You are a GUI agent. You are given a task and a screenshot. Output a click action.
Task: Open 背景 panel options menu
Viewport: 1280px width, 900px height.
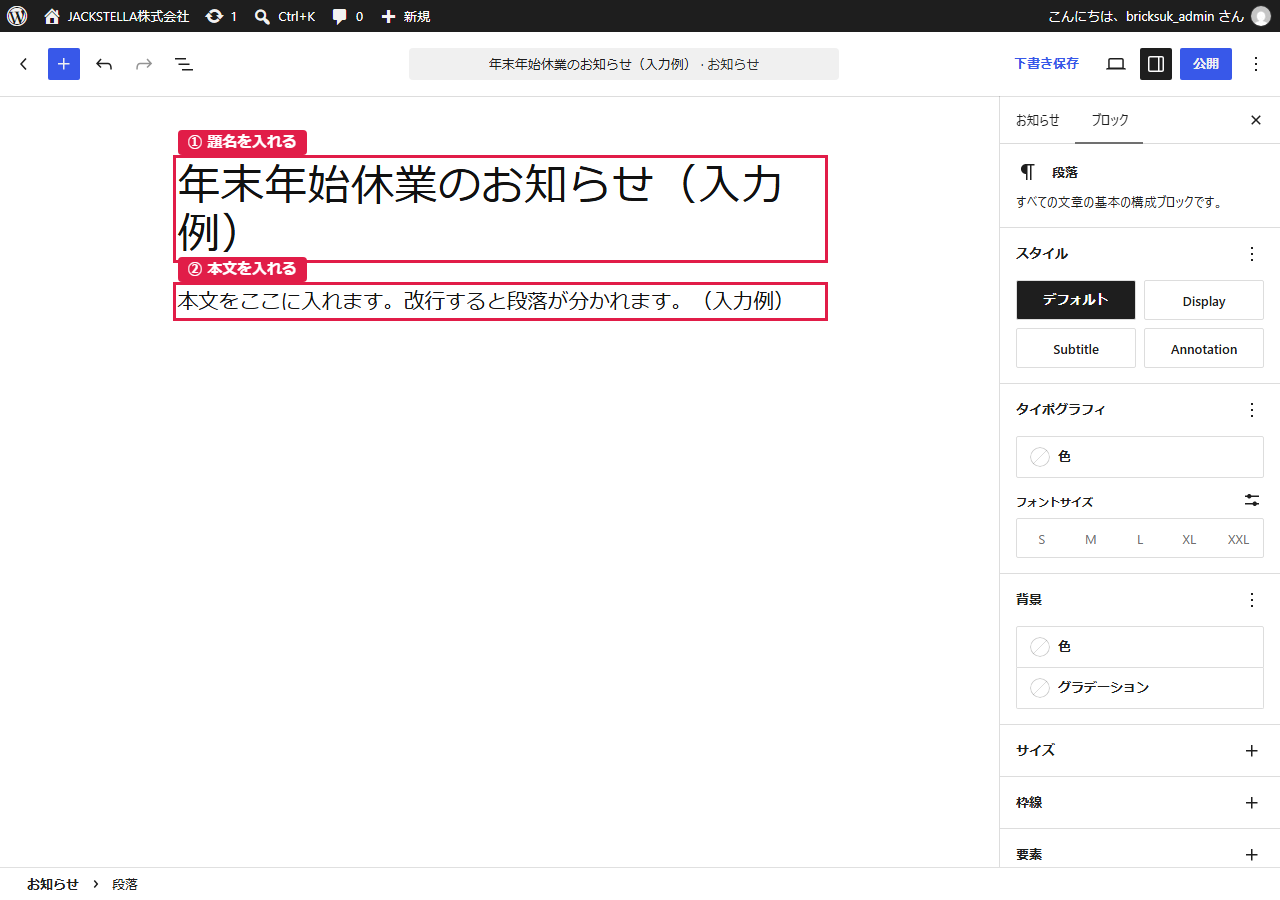[1252, 600]
